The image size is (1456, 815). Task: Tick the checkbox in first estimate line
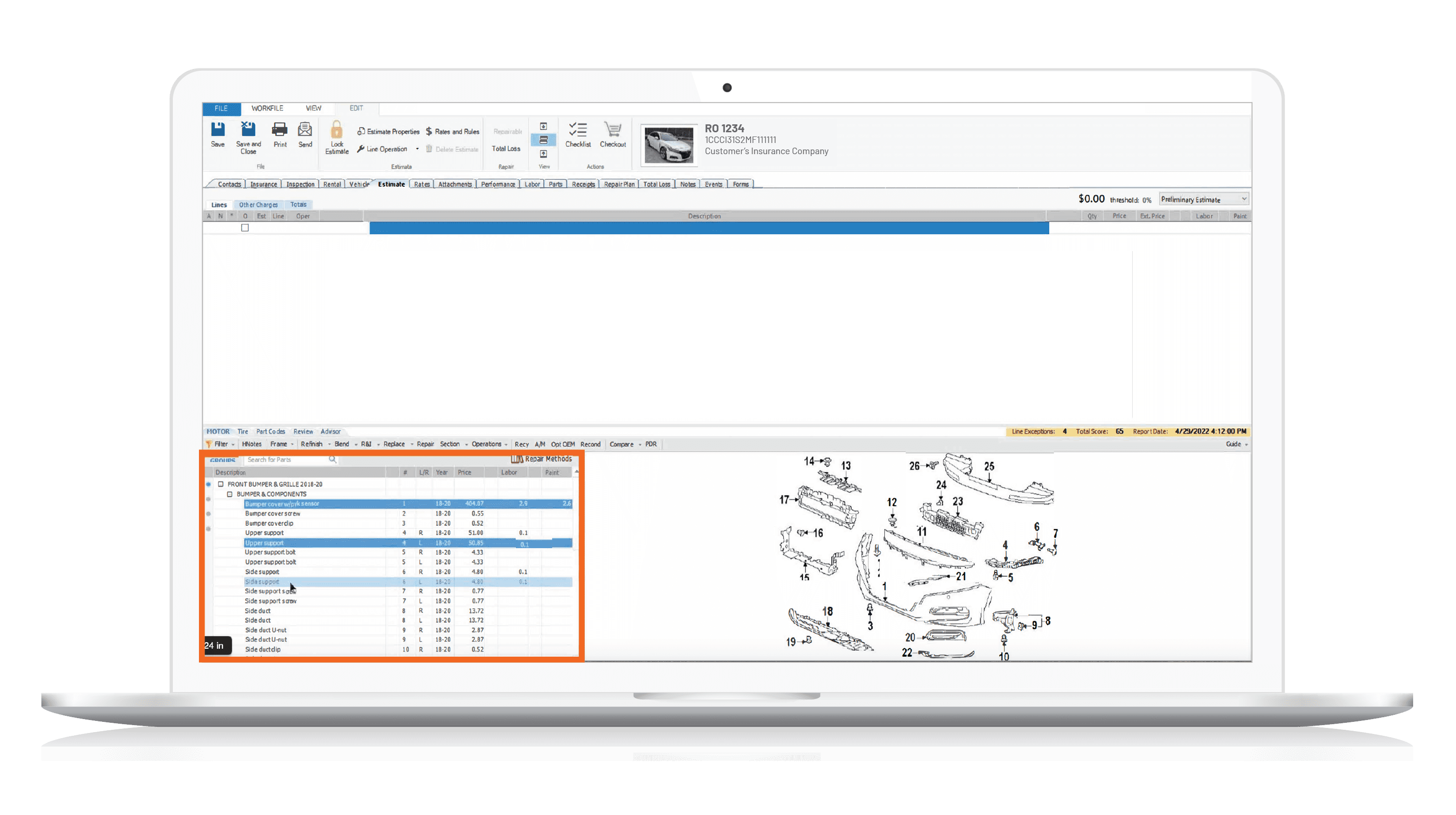point(245,228)
